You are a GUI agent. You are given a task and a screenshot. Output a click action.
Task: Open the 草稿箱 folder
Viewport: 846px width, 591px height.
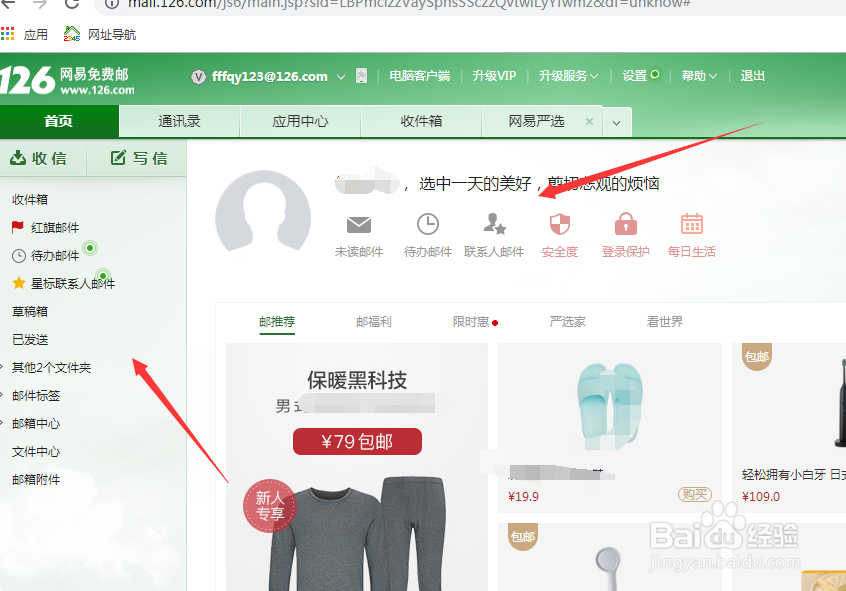[x=30, y=311]
